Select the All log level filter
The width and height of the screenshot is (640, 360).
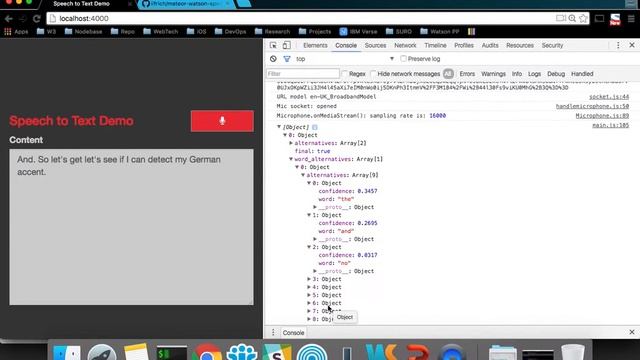[448, 74]
